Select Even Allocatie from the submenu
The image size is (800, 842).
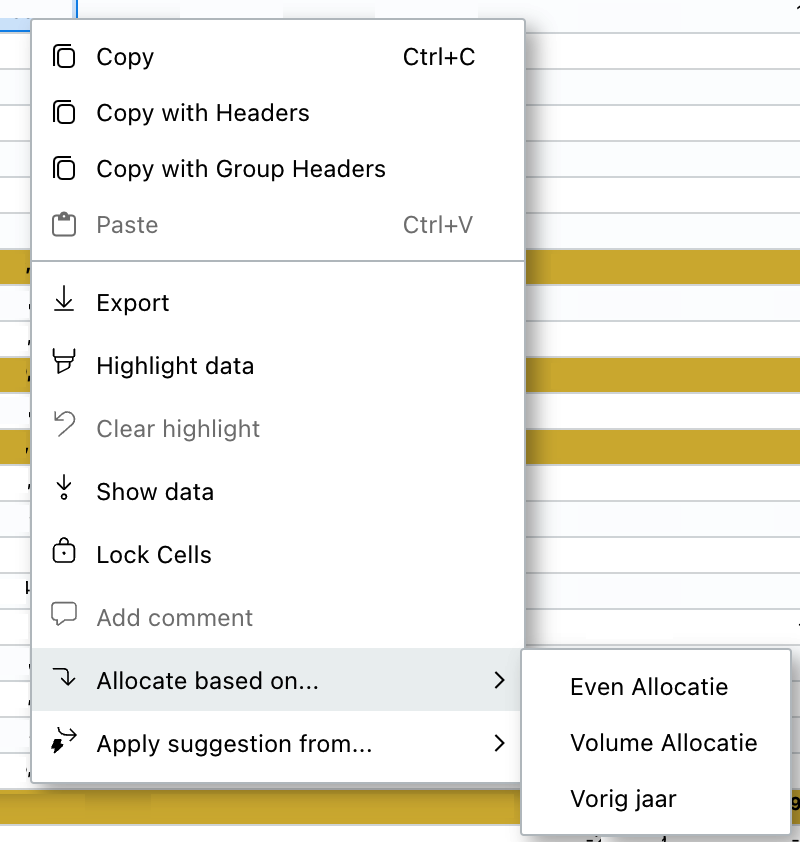649,687
